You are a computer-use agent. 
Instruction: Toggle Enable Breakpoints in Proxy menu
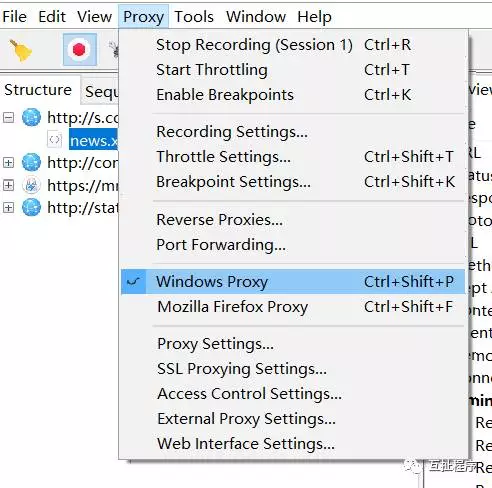coord(293,95)
